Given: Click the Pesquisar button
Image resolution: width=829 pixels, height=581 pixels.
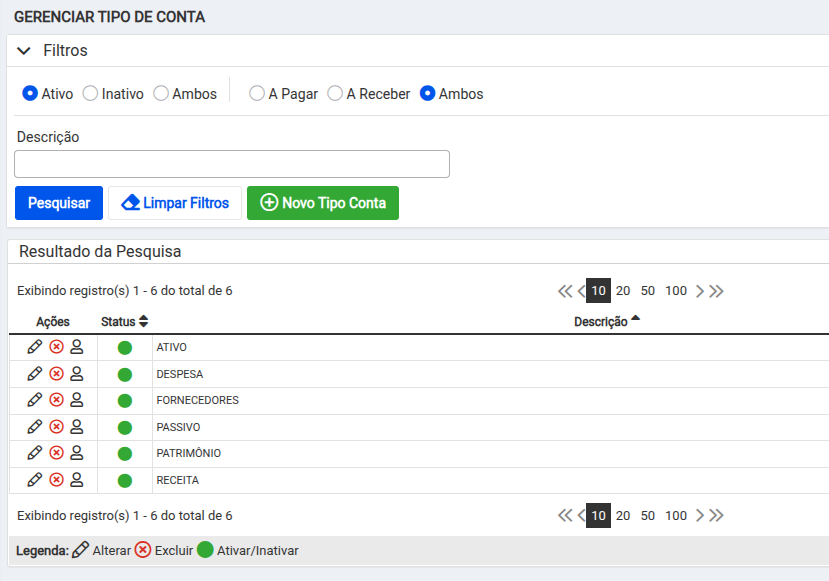Looking at the screenshot, I should coord(59,203).
